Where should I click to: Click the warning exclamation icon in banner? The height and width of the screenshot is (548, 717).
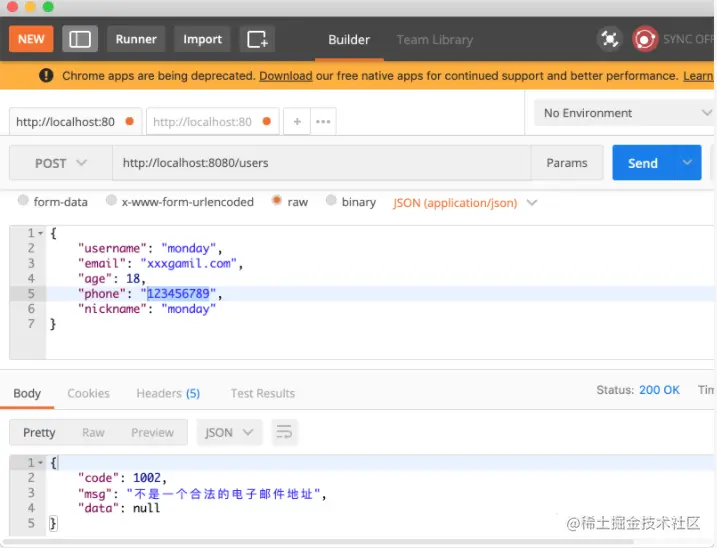pyautogui.click(x=46, y=75)
